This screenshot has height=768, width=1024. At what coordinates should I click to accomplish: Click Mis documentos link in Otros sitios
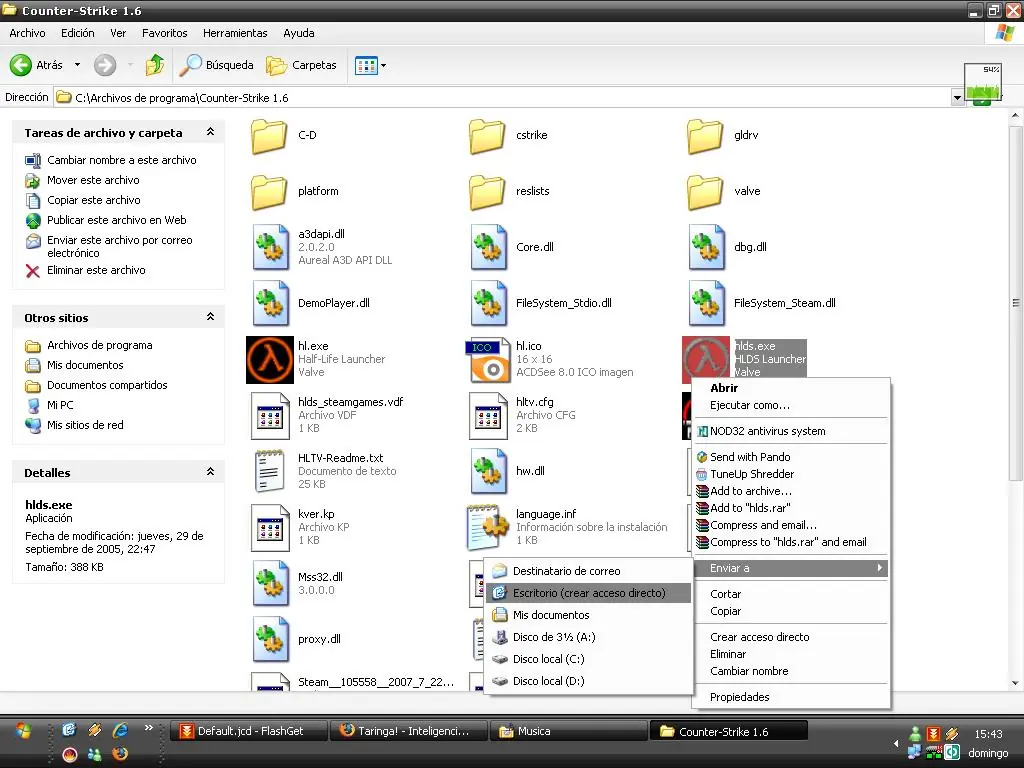click(85, 365)
